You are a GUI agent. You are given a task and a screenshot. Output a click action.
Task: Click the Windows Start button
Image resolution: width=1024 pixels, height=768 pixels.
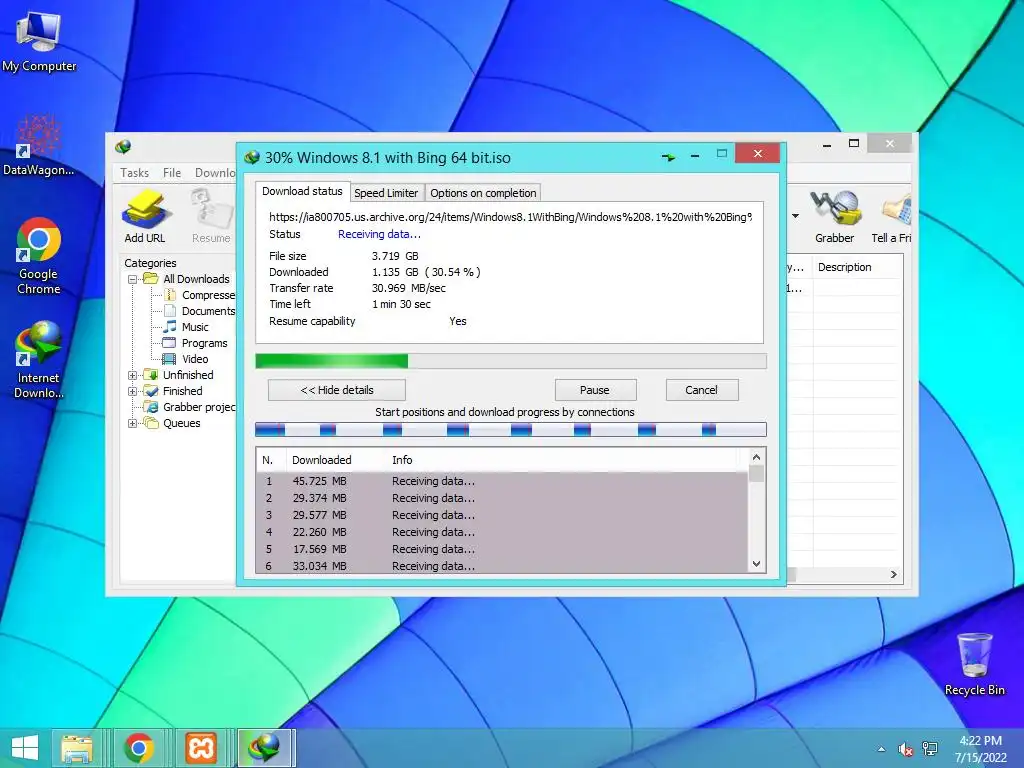(x=25, y=748)
